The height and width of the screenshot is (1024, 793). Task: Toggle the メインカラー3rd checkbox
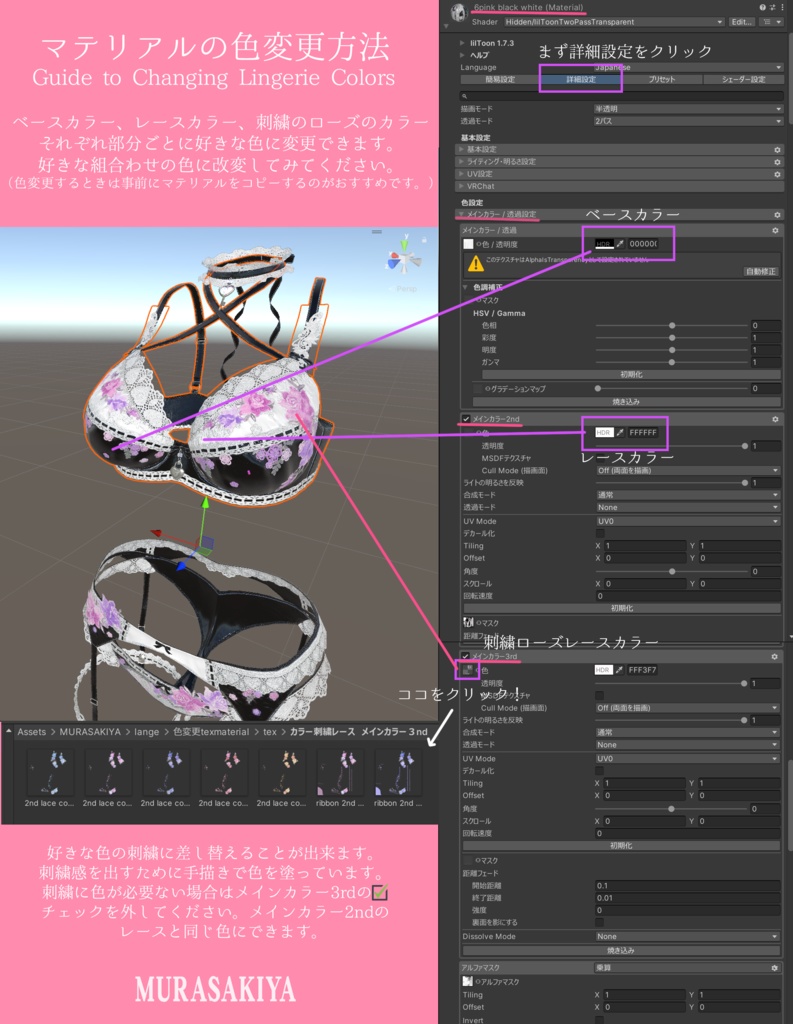point(465,656)
